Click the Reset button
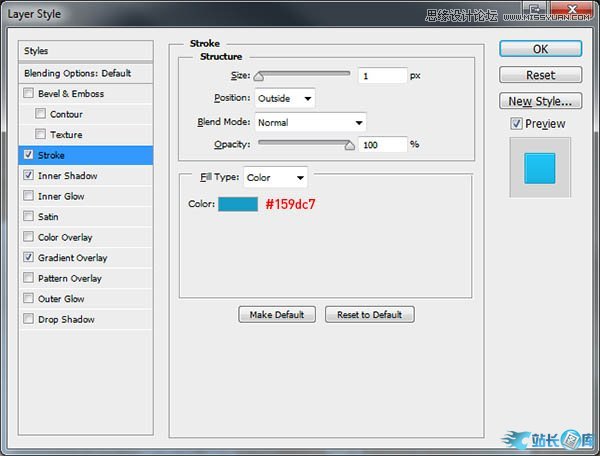 pos(540,75)
